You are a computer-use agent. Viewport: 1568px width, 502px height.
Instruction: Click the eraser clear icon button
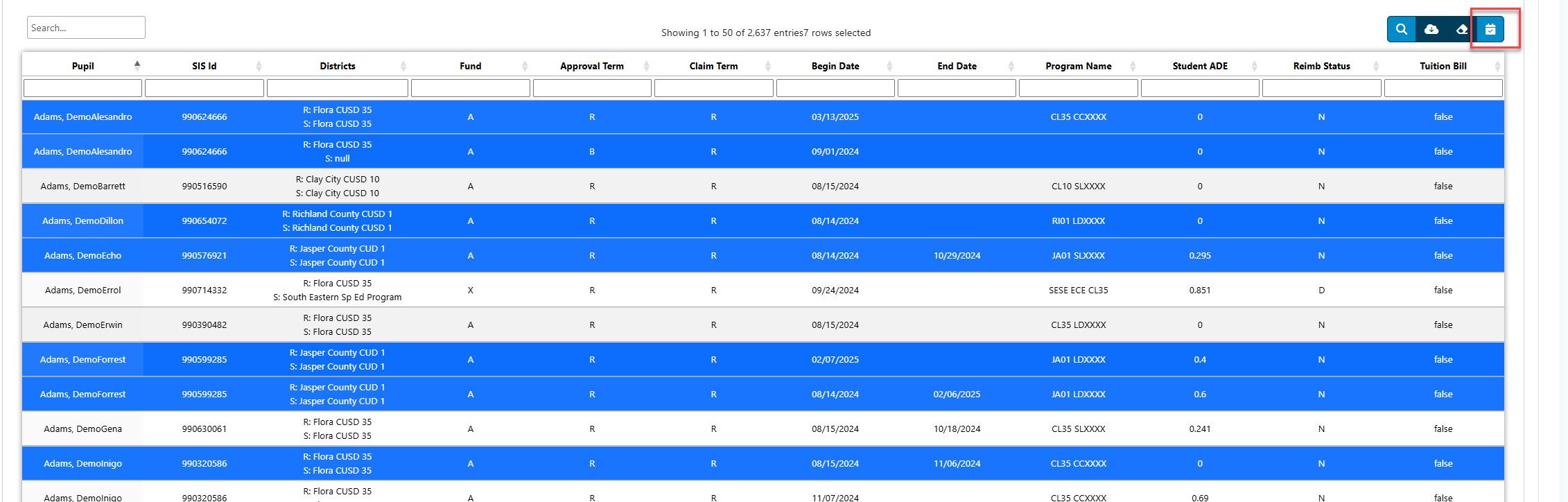pos(1461,29)
